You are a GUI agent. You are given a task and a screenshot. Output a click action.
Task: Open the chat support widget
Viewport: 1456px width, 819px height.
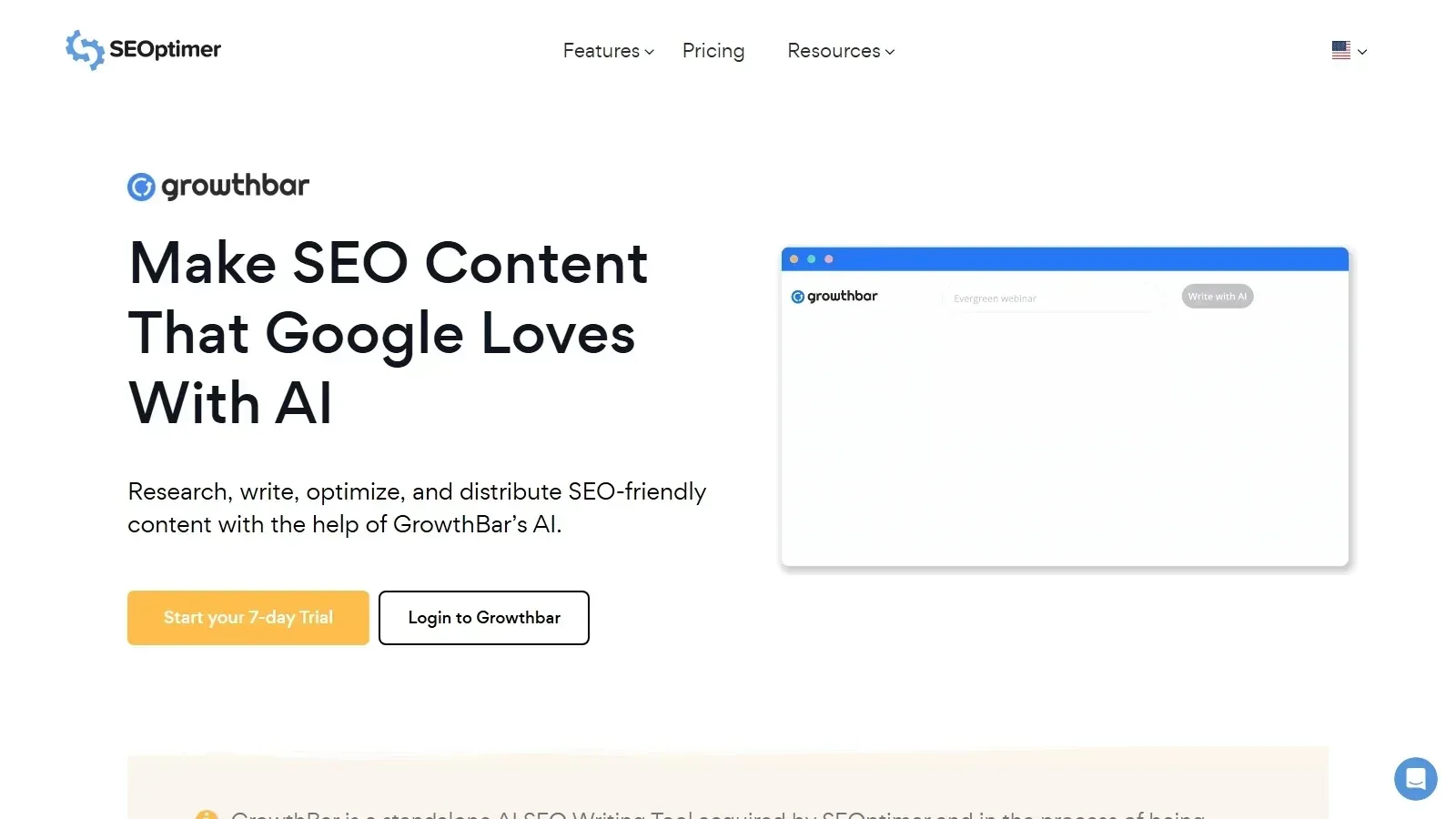1415,779
